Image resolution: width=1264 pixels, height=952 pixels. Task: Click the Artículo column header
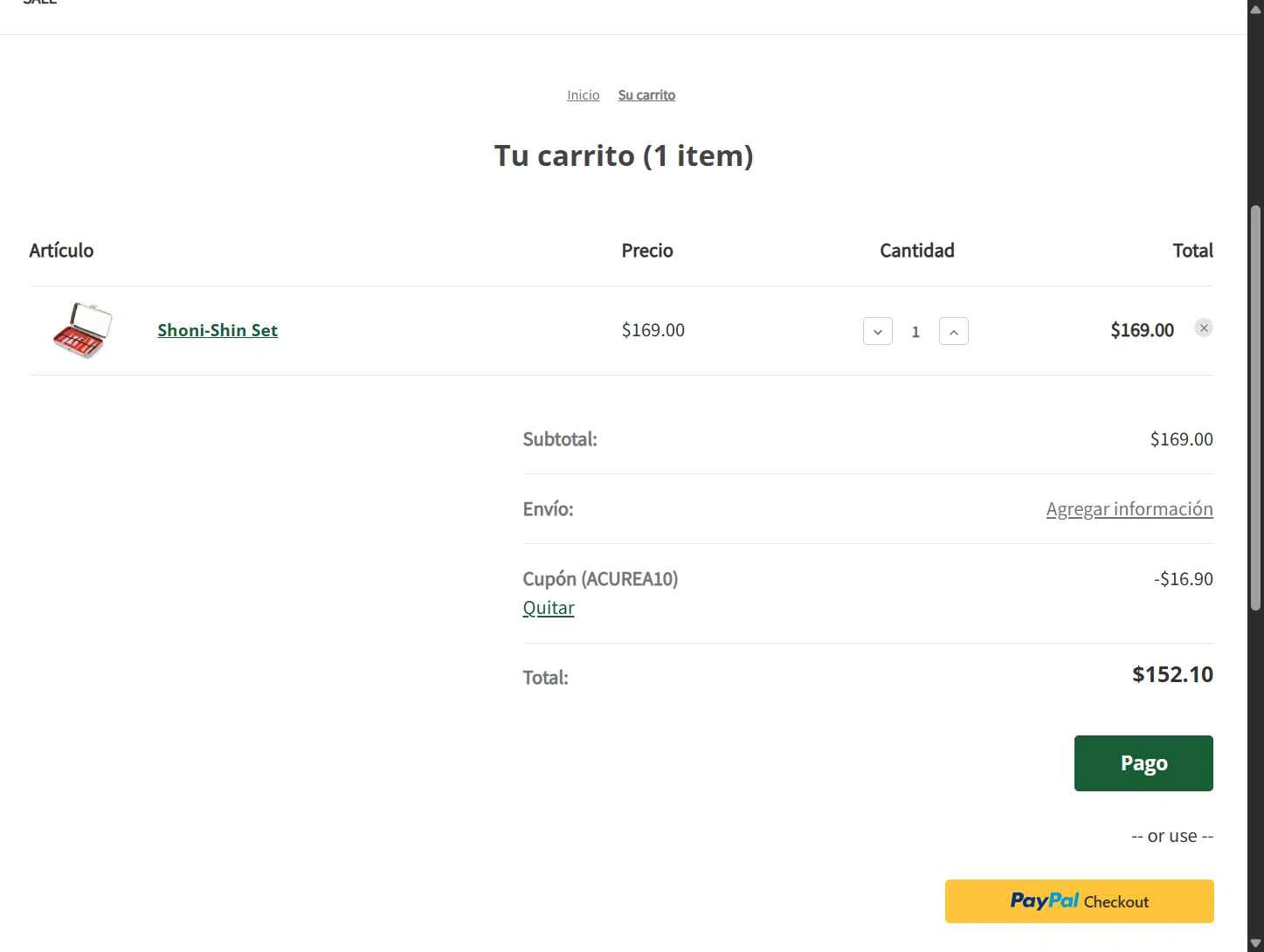click(x=61, y=251)
